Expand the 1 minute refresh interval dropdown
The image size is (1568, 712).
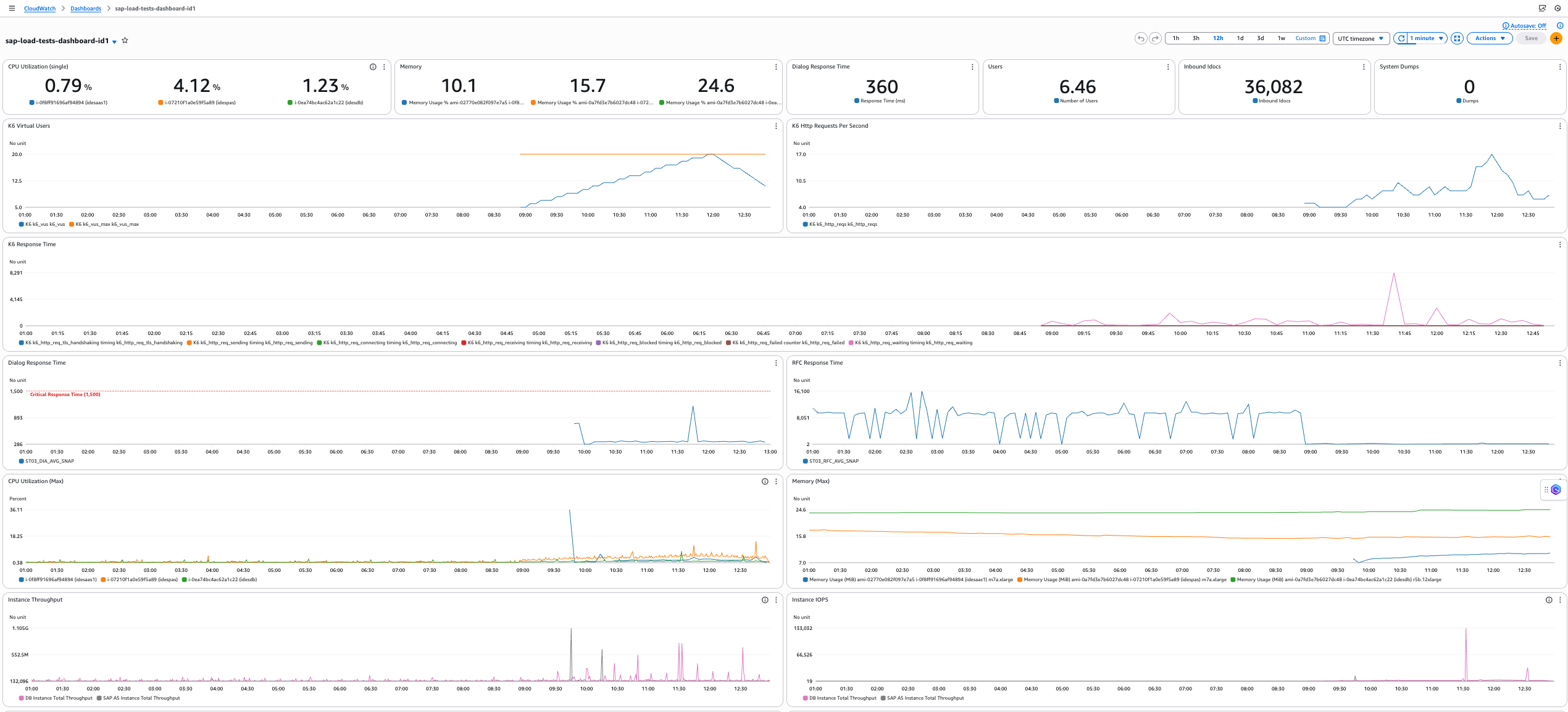(x=1427, y=38)
